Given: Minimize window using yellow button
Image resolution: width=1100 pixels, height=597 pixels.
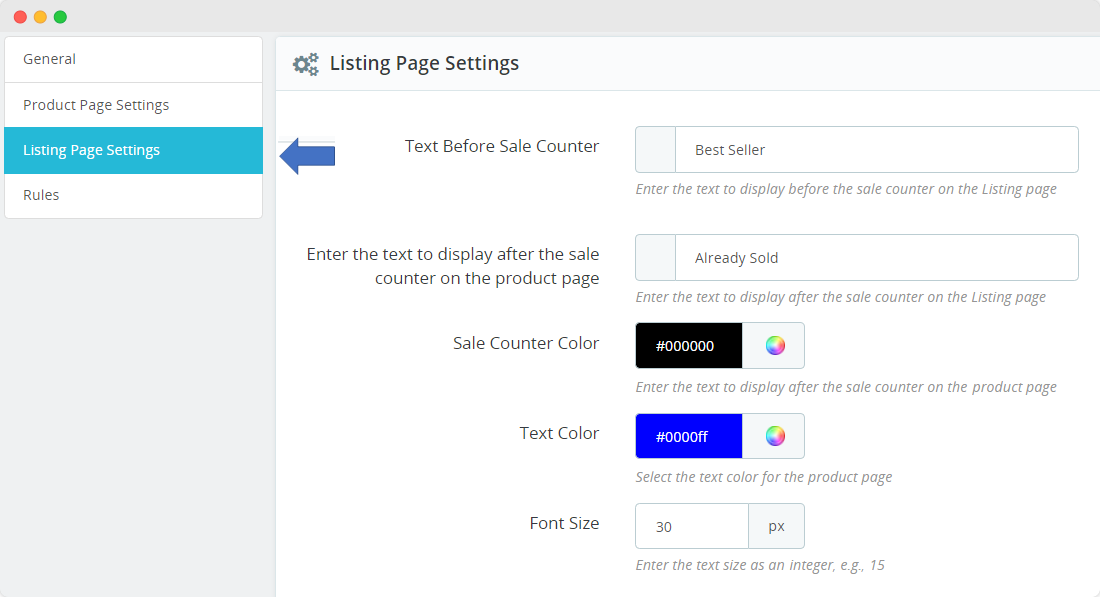Looking at the screenshot, I should click(40, 17).
